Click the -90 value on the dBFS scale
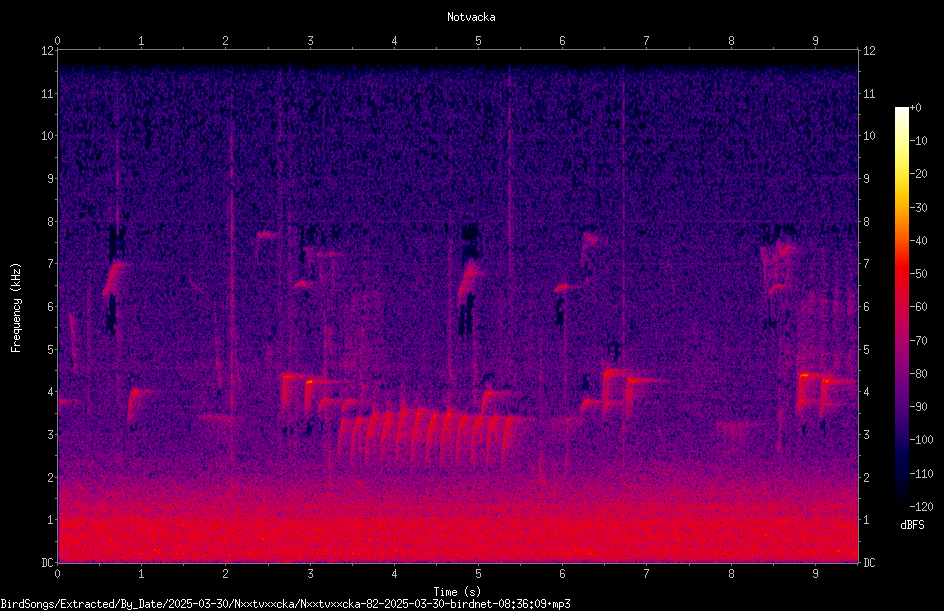The image size is (944, 611). point(918,407)
